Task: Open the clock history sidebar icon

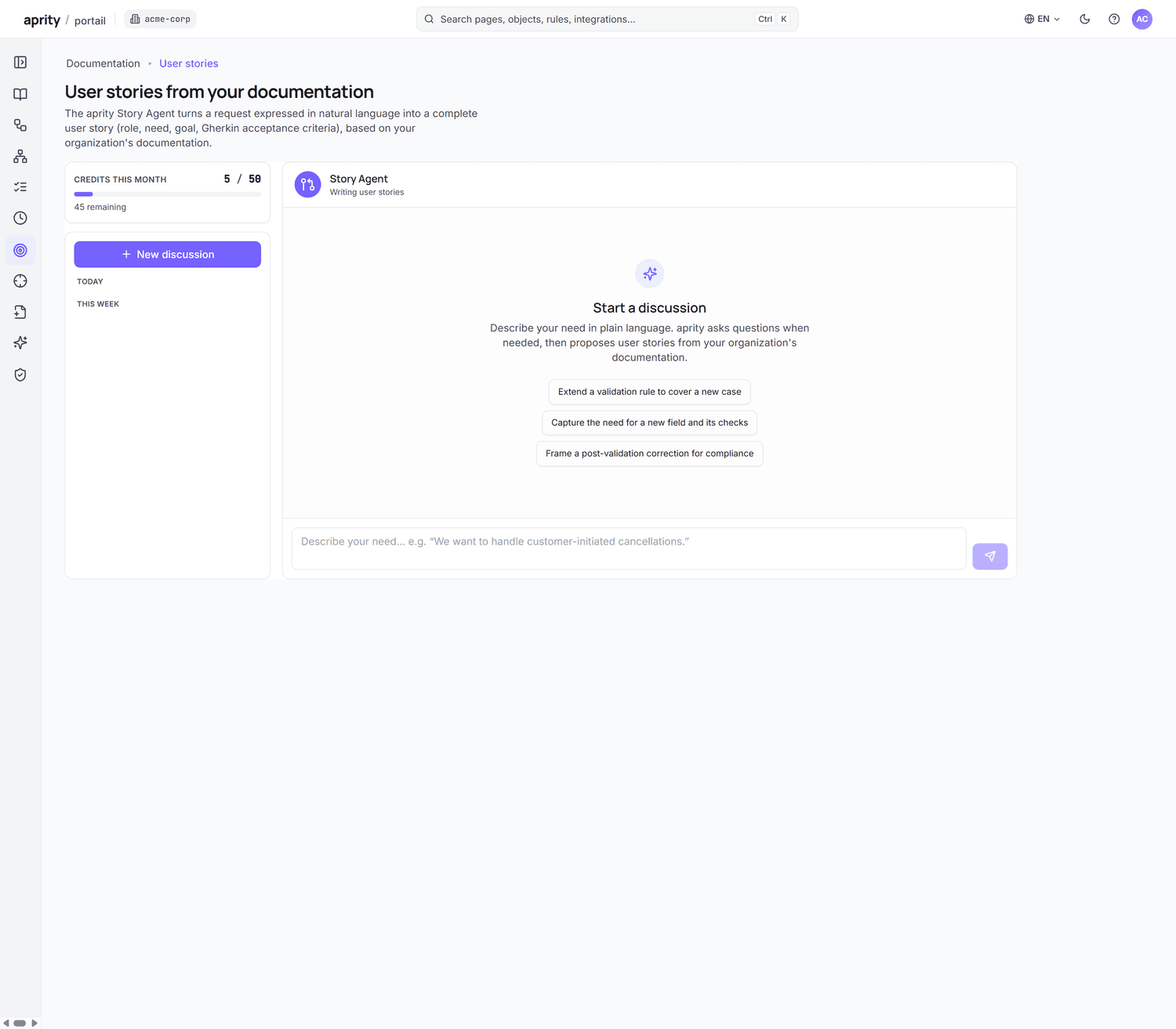Action: click(20, 218)
